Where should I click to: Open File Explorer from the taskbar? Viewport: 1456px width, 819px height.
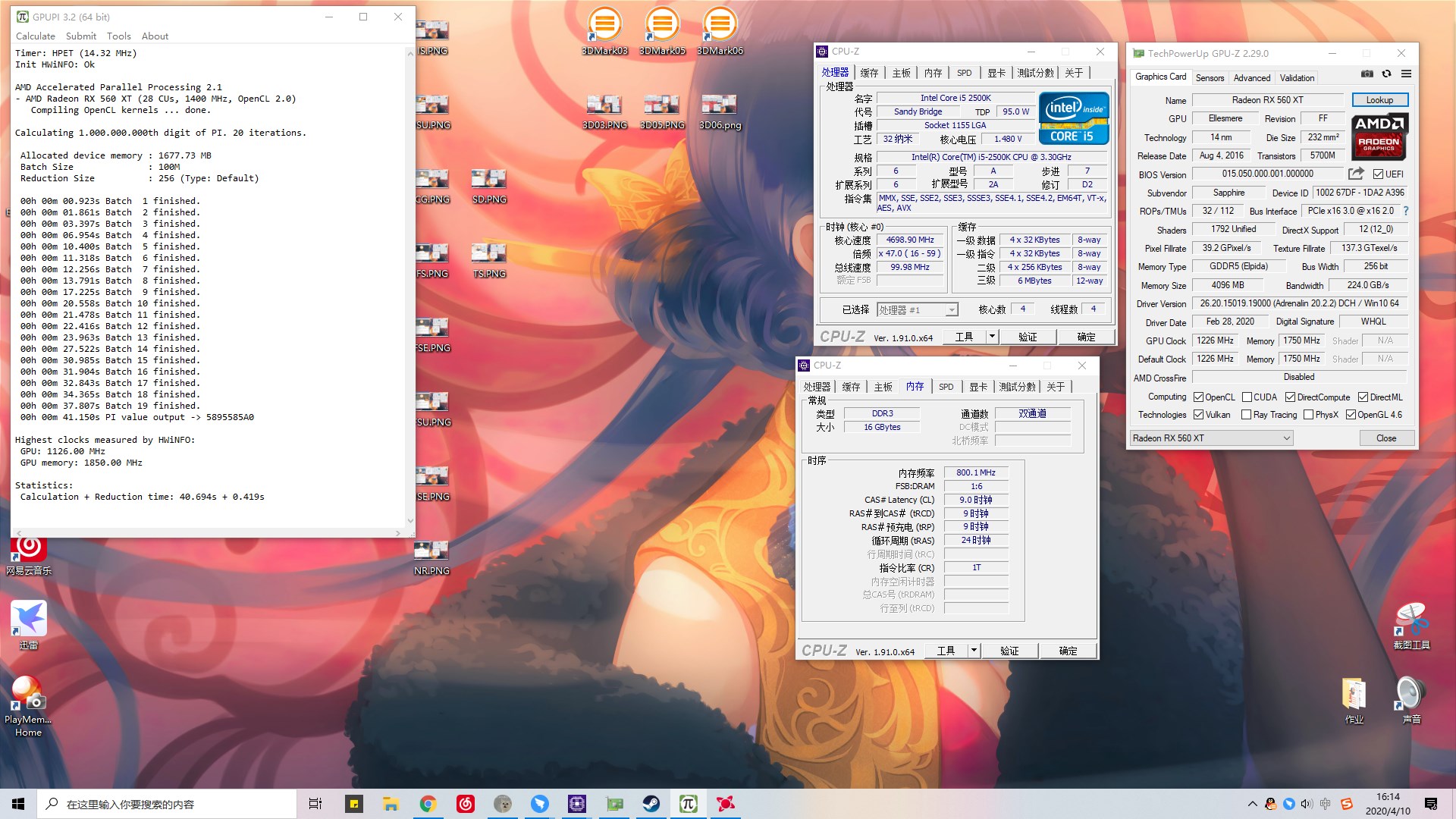(391, 804)
